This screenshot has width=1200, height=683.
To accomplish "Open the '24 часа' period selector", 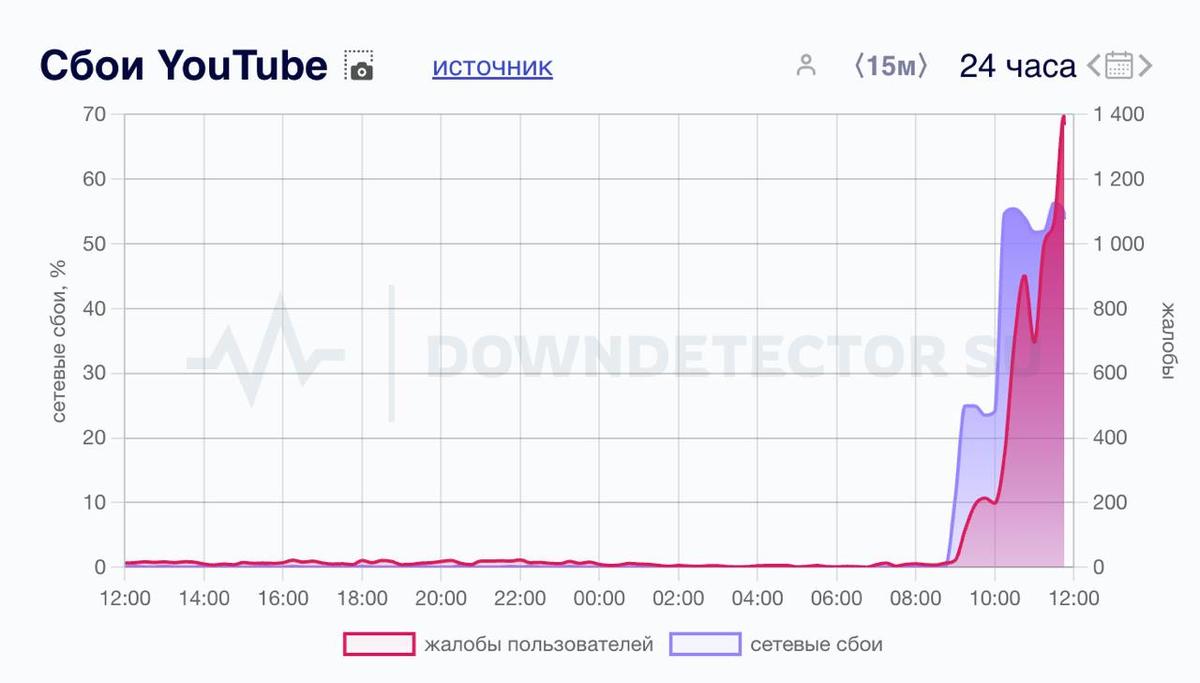I will click(x=1017, y=66).
